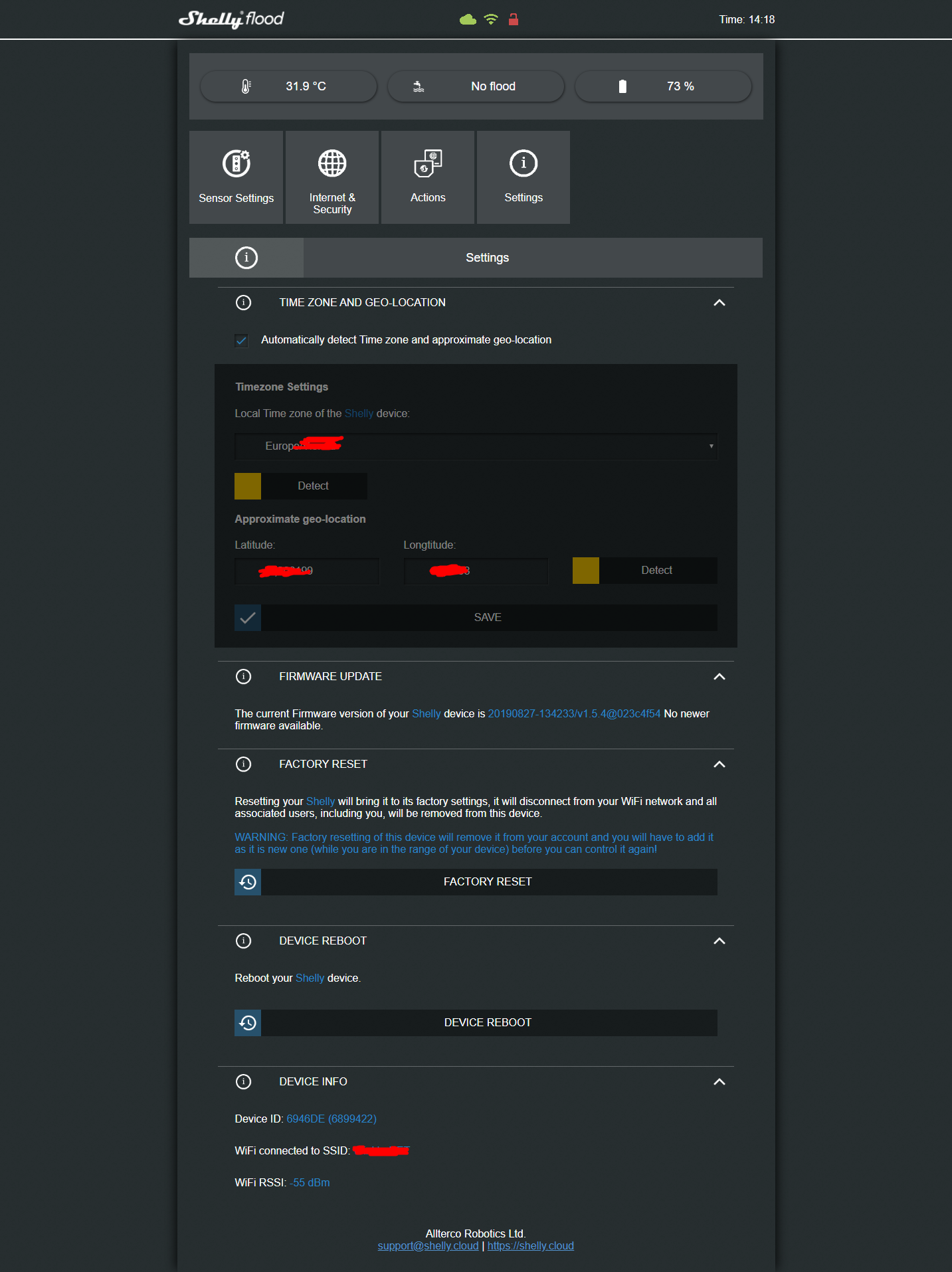Click the WiFi signal status icon
Image resolution: width=952 pixels, height=1272 pixels.
pyautogui.click(x=491, y=19)
